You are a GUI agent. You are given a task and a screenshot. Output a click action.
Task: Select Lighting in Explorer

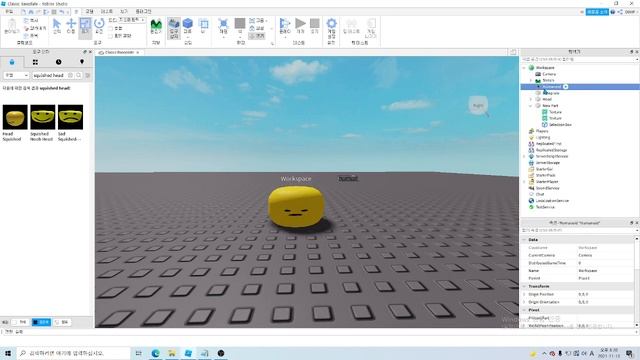540,137
